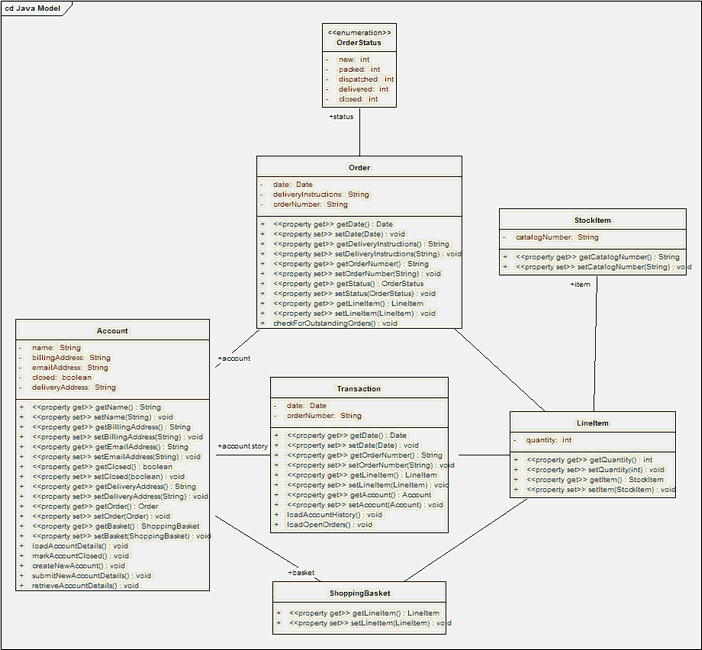Click the 'deliveryAddress: String' attribute in Account

pyautogui.click(x=74, y=387)
